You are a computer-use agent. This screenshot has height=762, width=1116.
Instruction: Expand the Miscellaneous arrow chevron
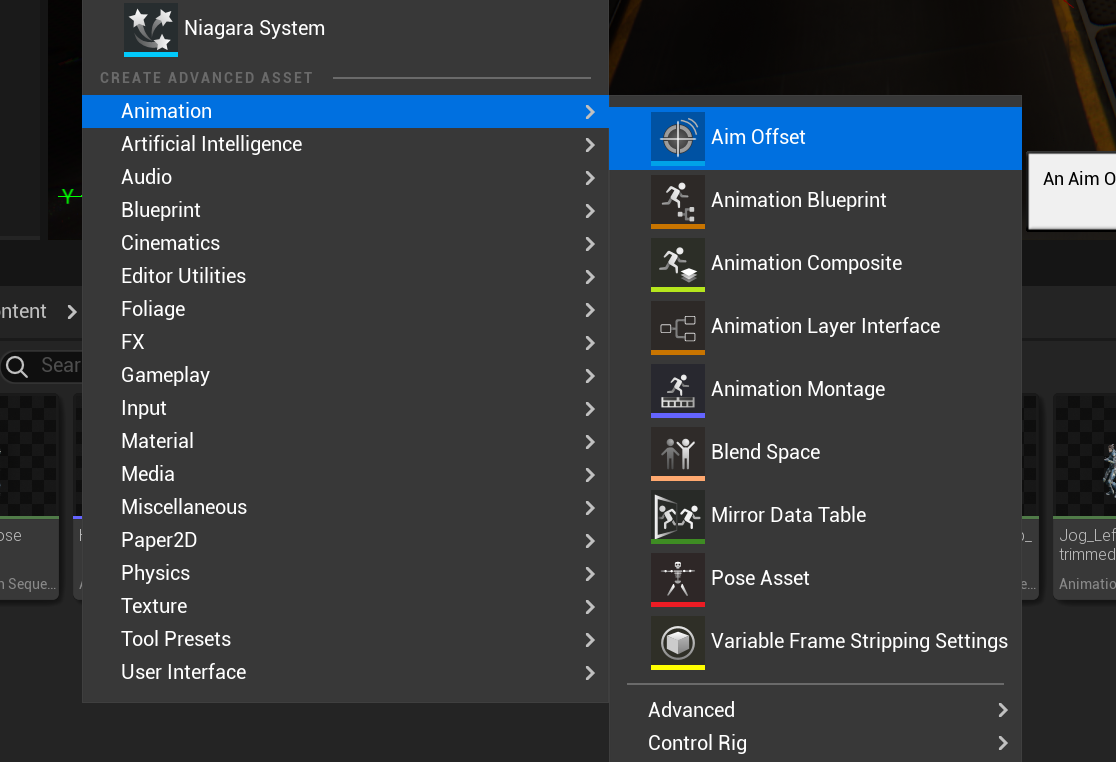[x=590, y=508]
